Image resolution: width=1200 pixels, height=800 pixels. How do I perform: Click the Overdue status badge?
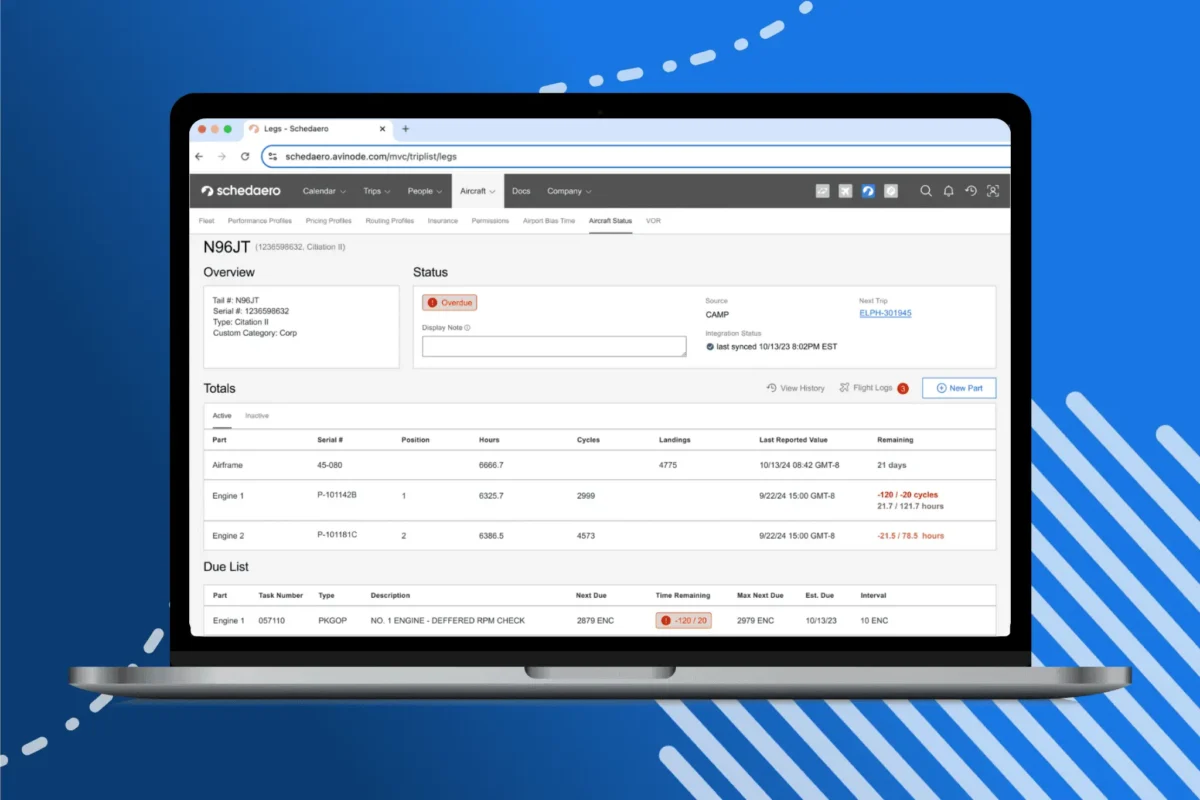pos(449,302)
